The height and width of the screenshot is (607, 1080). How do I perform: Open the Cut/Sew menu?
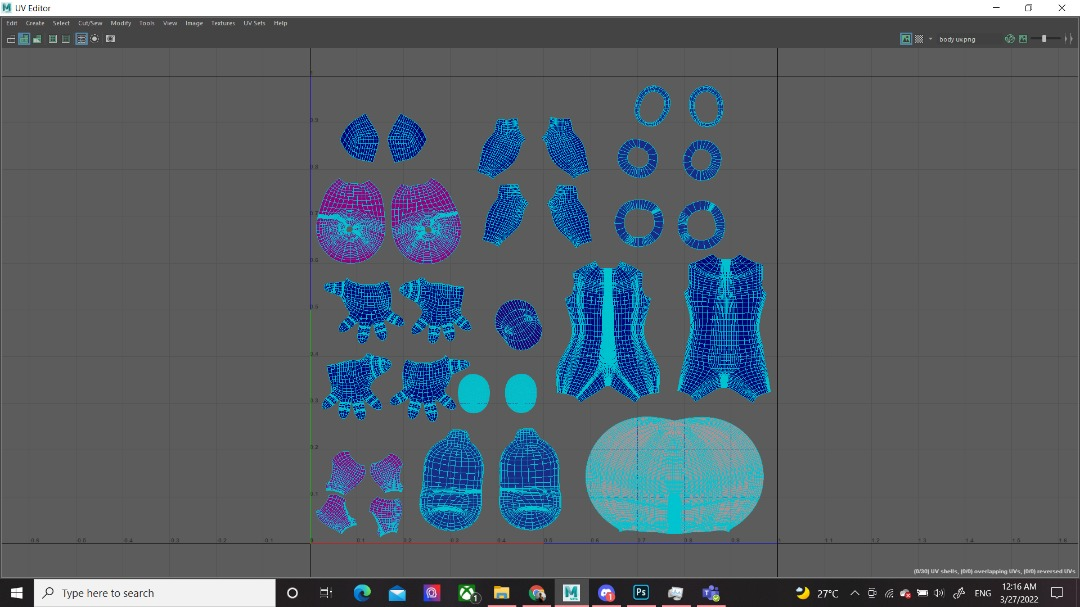click(x=89, y=22)
